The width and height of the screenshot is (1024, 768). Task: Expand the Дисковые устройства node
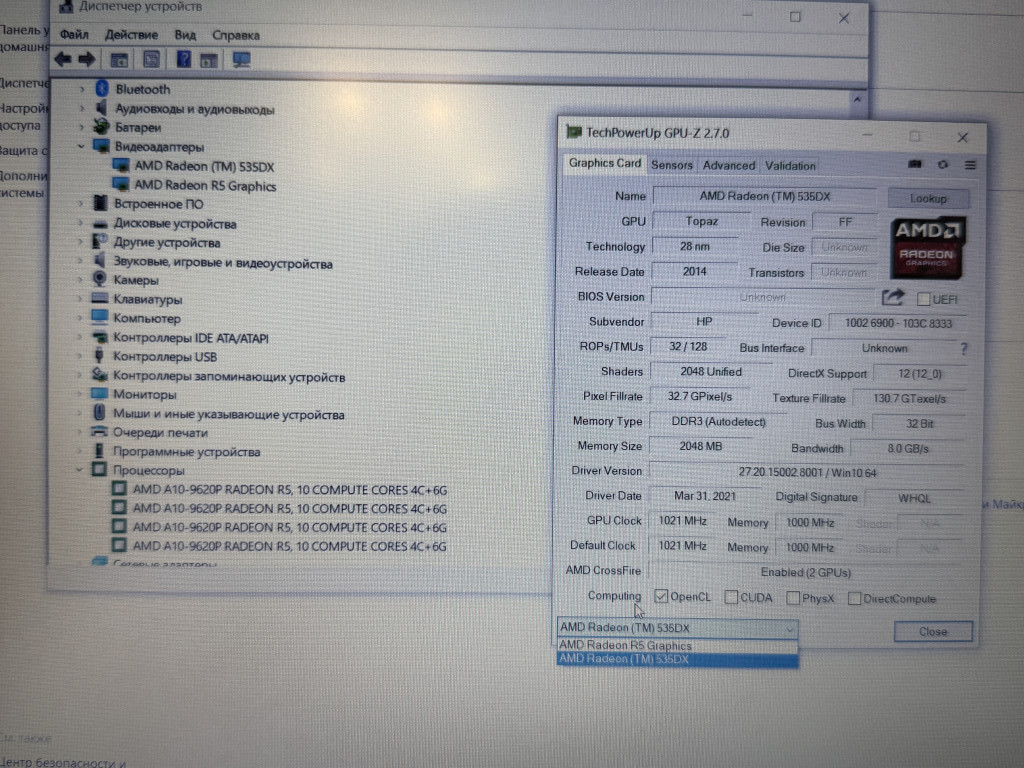[81, 223]
